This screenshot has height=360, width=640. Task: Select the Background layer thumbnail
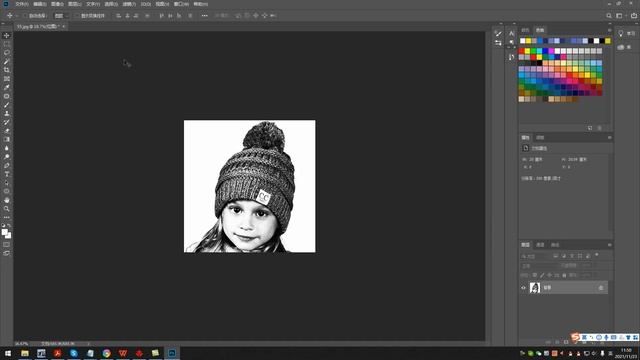click(534, 288)
